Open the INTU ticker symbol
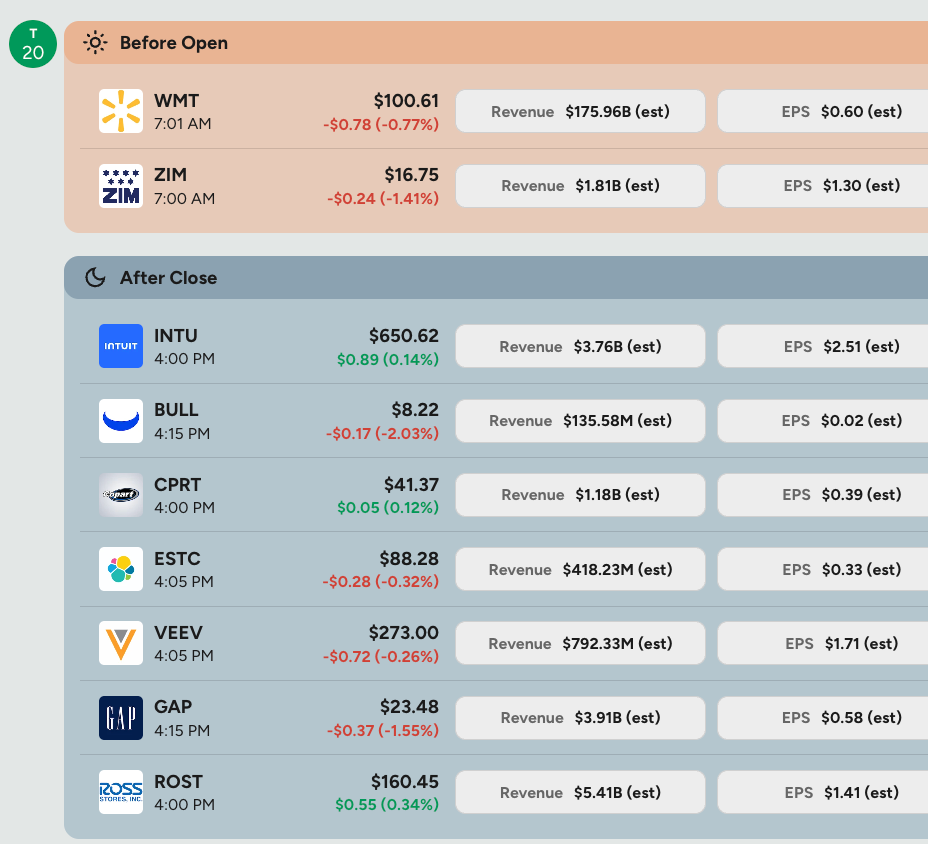 176,336
